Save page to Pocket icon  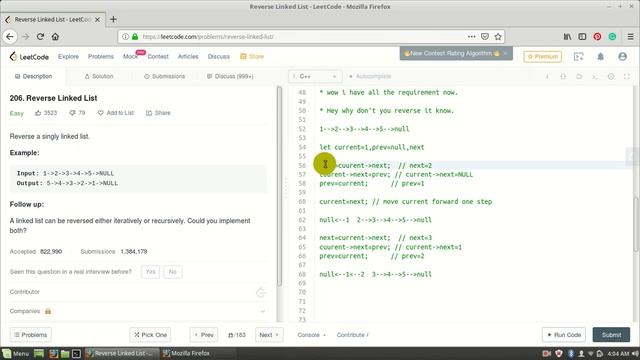(x=485, y=37)
